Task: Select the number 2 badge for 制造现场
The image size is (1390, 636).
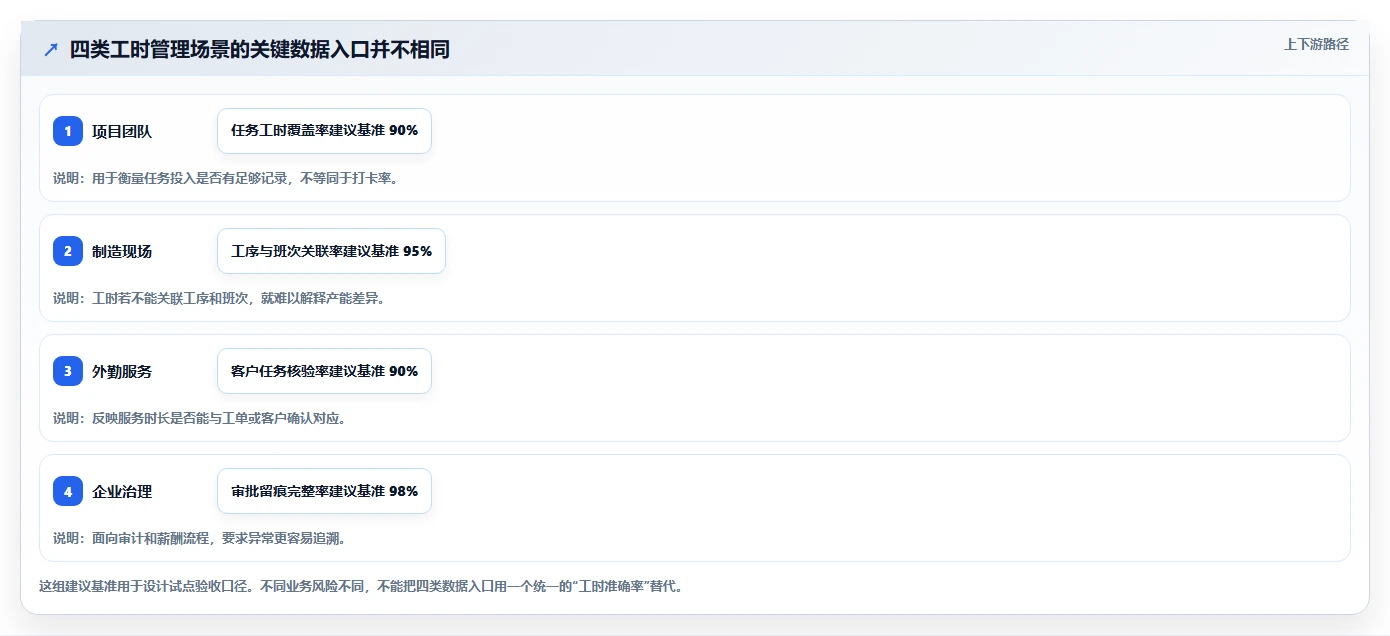Action: tap(68, 251)
